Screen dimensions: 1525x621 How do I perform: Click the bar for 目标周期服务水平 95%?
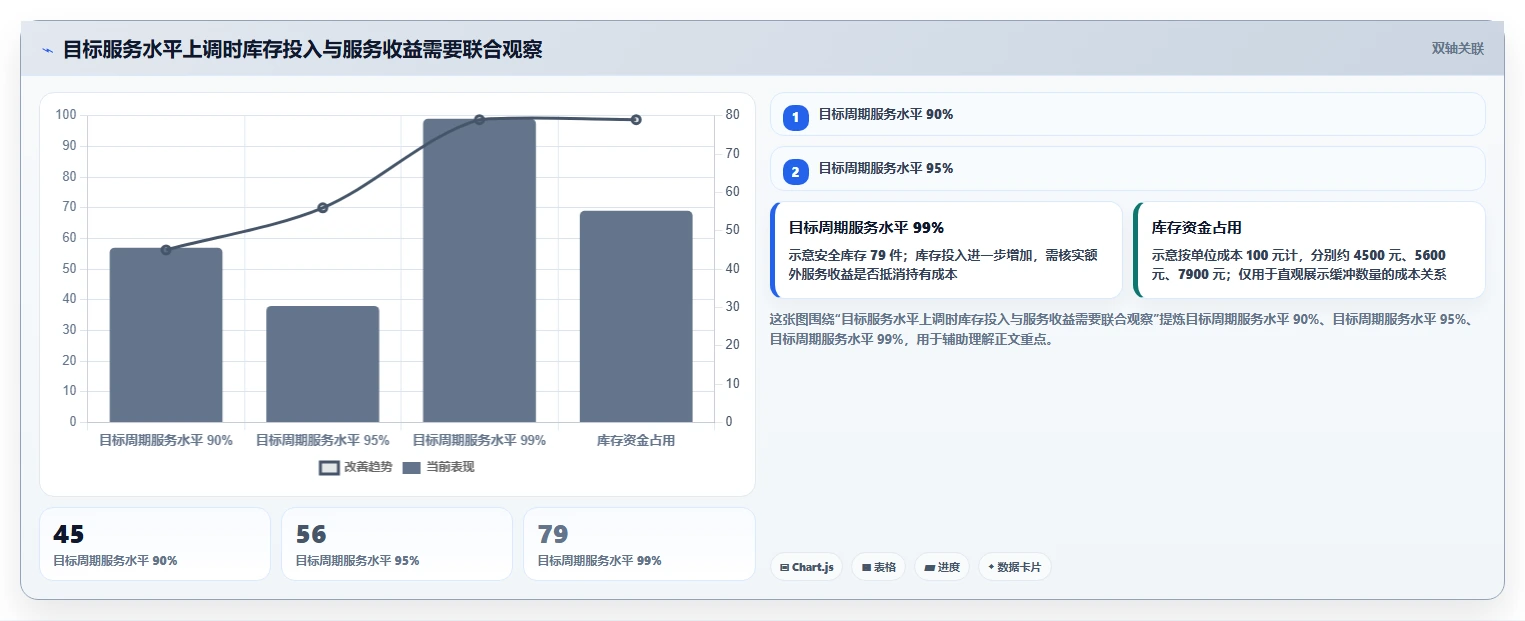[323, 364]
